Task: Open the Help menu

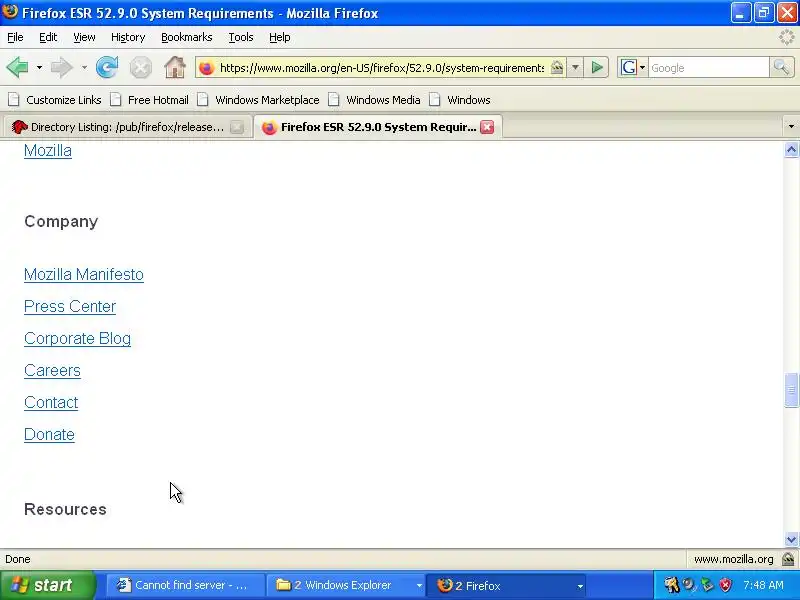Action: pyautogui.click(x=280, y=37)
